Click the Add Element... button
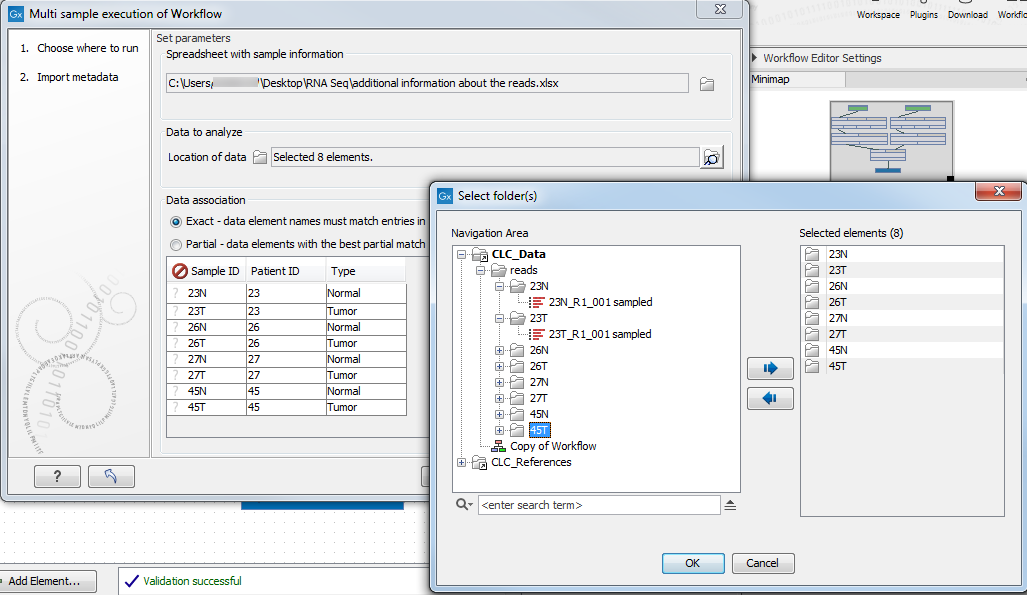Screen dimensions: 1027x595 [50, 581]
